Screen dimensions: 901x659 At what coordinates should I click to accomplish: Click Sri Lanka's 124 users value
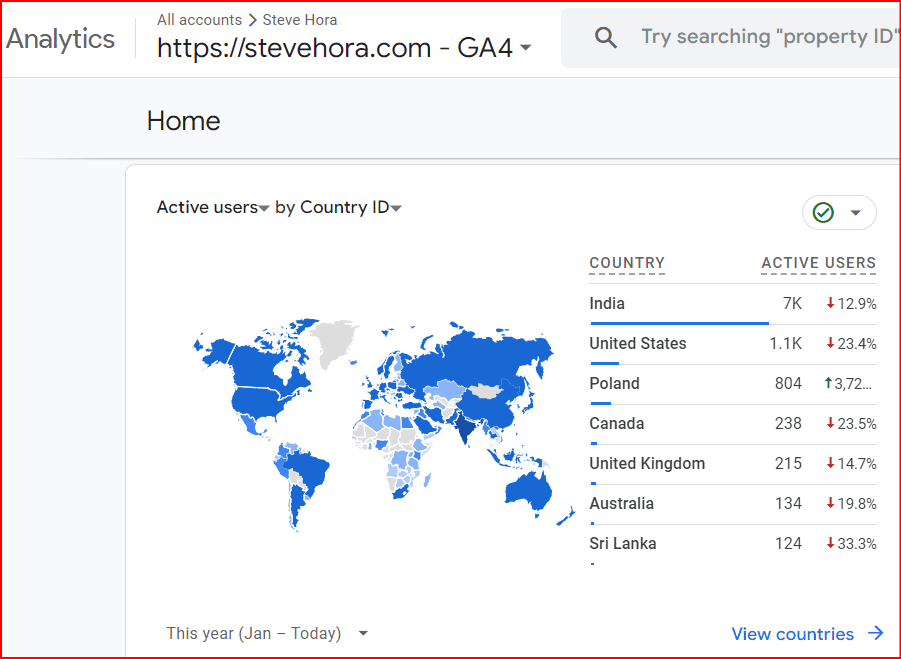pos(788,544)
